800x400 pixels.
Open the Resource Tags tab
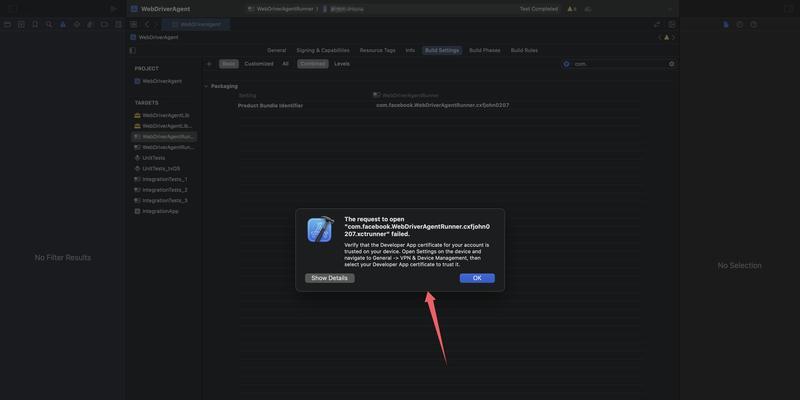click(378, 51)
